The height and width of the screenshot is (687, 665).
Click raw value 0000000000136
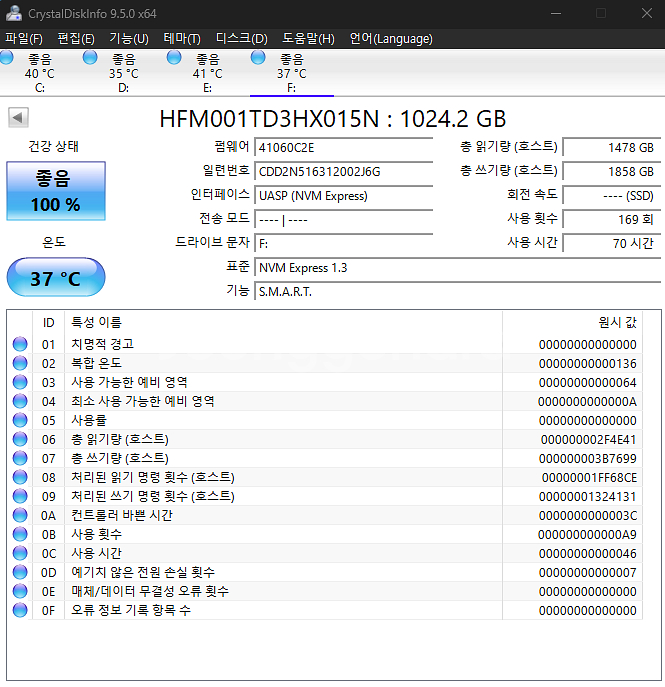[x=587, y=364]
